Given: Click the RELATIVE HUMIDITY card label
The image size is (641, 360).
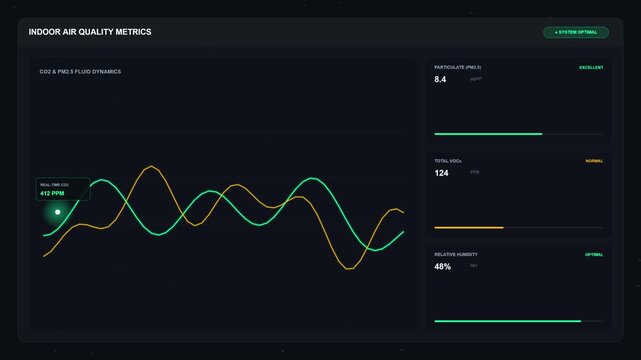Looking at the screenshot, I should coord(456,255).
